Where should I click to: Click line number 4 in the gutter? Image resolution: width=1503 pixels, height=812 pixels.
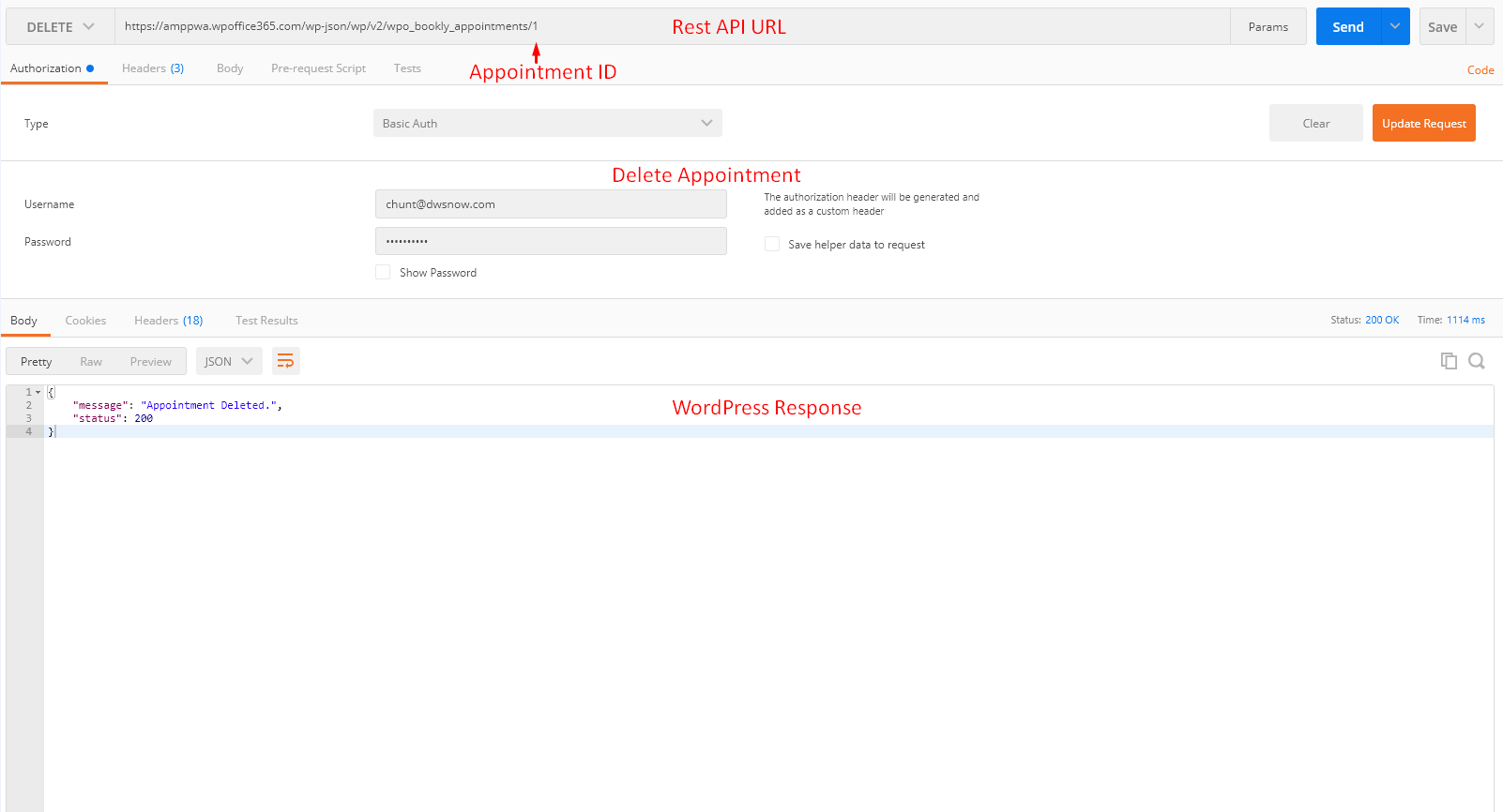coord(28,431)
